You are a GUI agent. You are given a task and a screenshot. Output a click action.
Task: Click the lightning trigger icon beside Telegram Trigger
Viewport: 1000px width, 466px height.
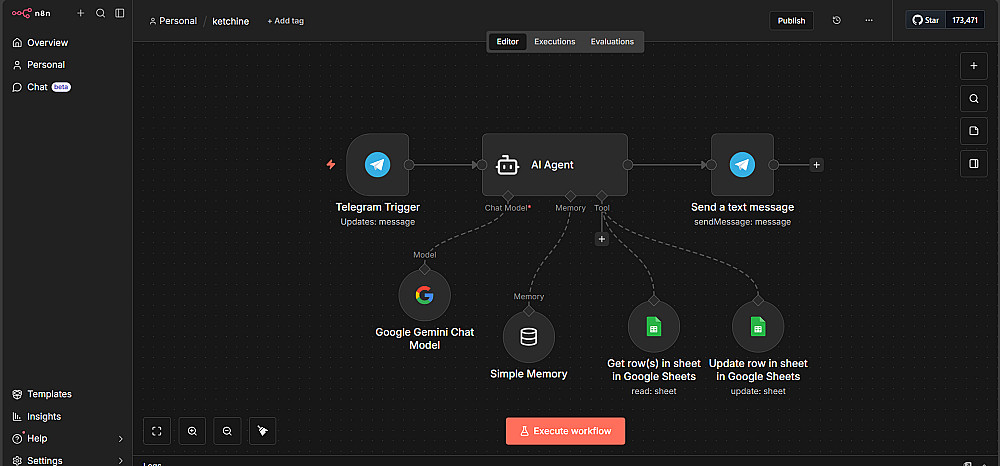click(330, 164)
